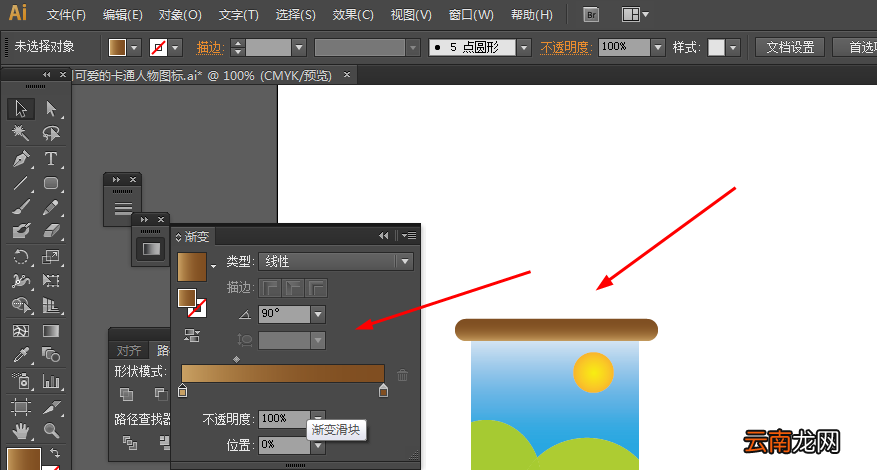Screen dimensions: 877x470
Task: Select the left gradient stop
Action: pos(182,391)
